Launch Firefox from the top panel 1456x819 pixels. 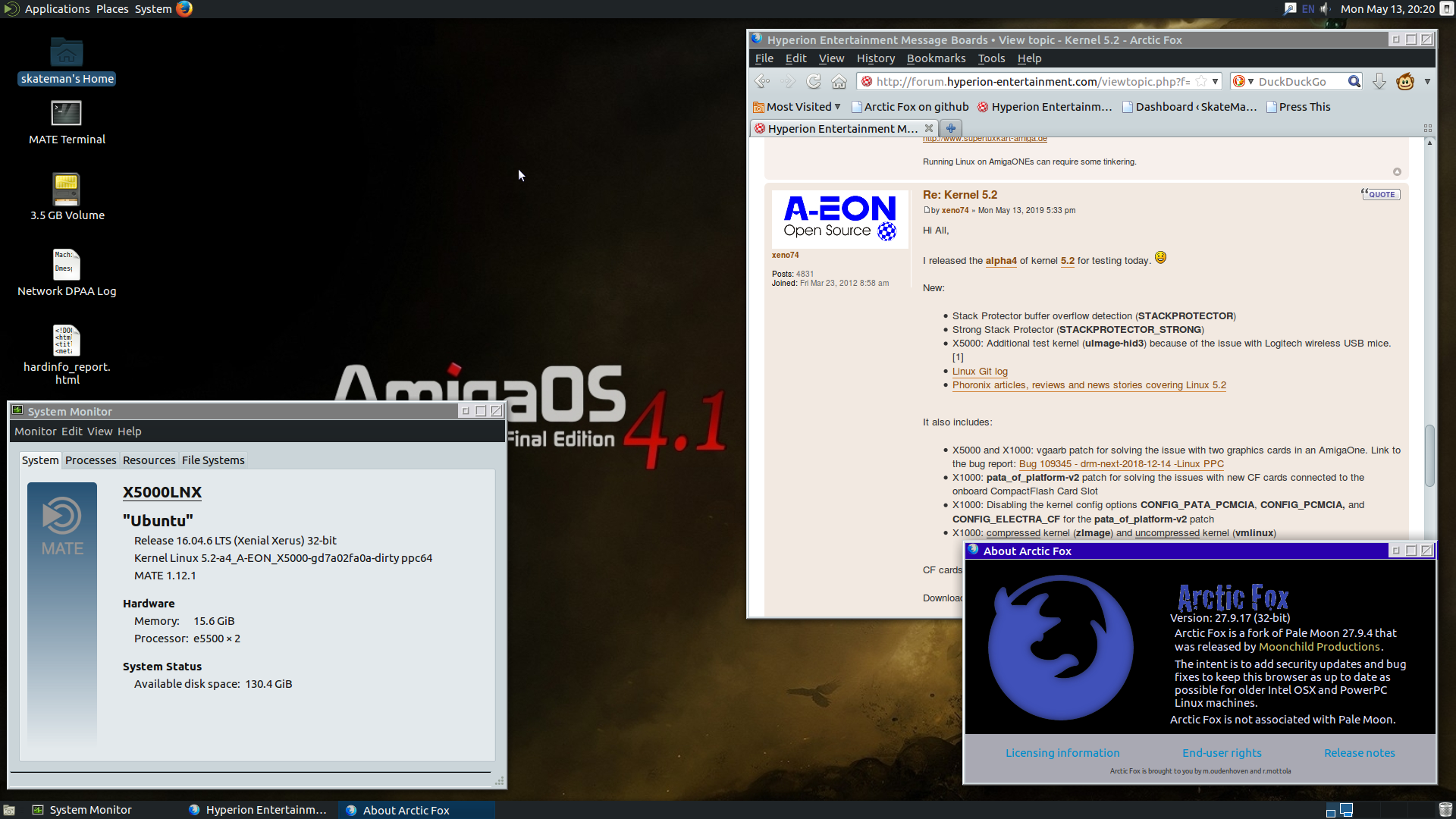(x=184, y=8)
